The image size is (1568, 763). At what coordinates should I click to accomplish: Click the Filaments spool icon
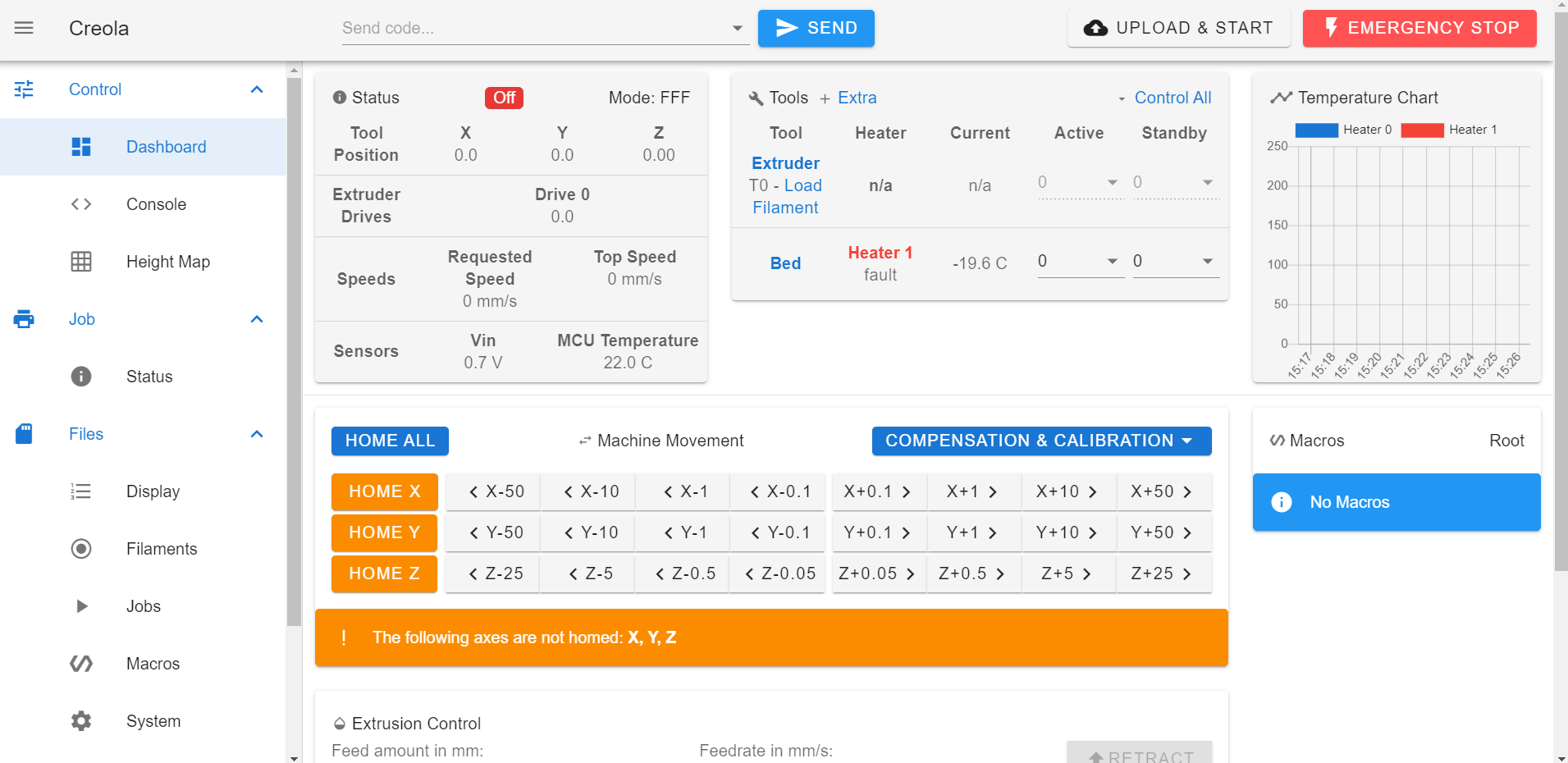click(x=81, y=549)
